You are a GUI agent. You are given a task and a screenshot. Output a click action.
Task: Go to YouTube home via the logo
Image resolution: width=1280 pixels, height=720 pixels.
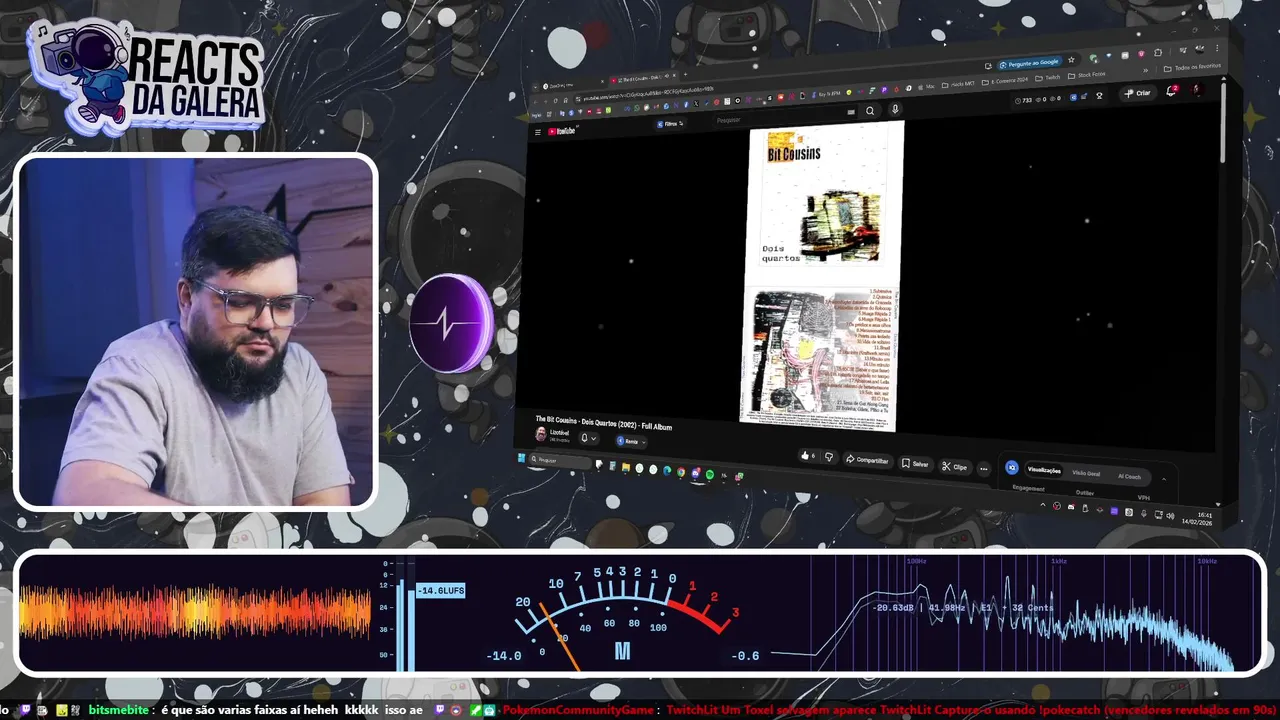561,131
